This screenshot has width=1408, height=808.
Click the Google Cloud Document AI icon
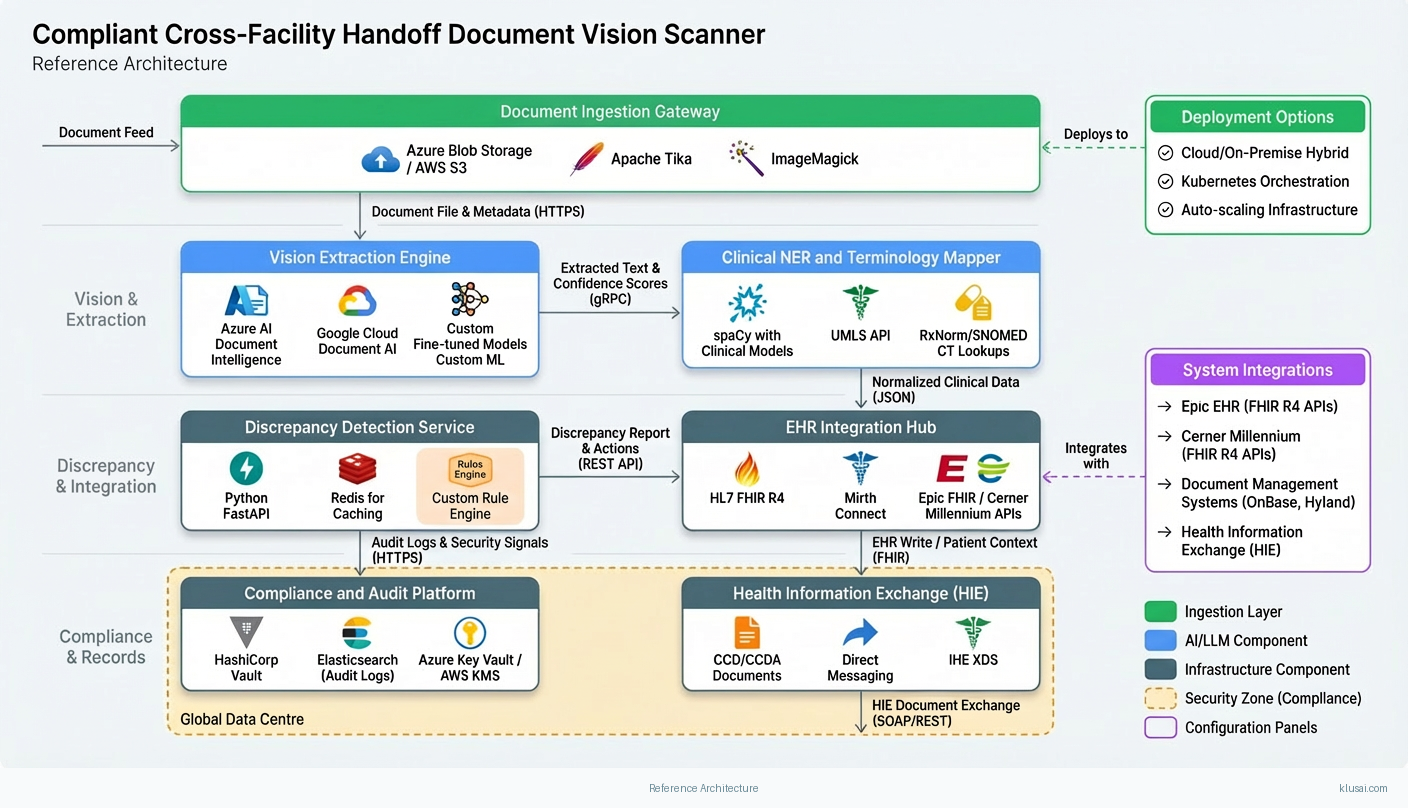[357, 301]
